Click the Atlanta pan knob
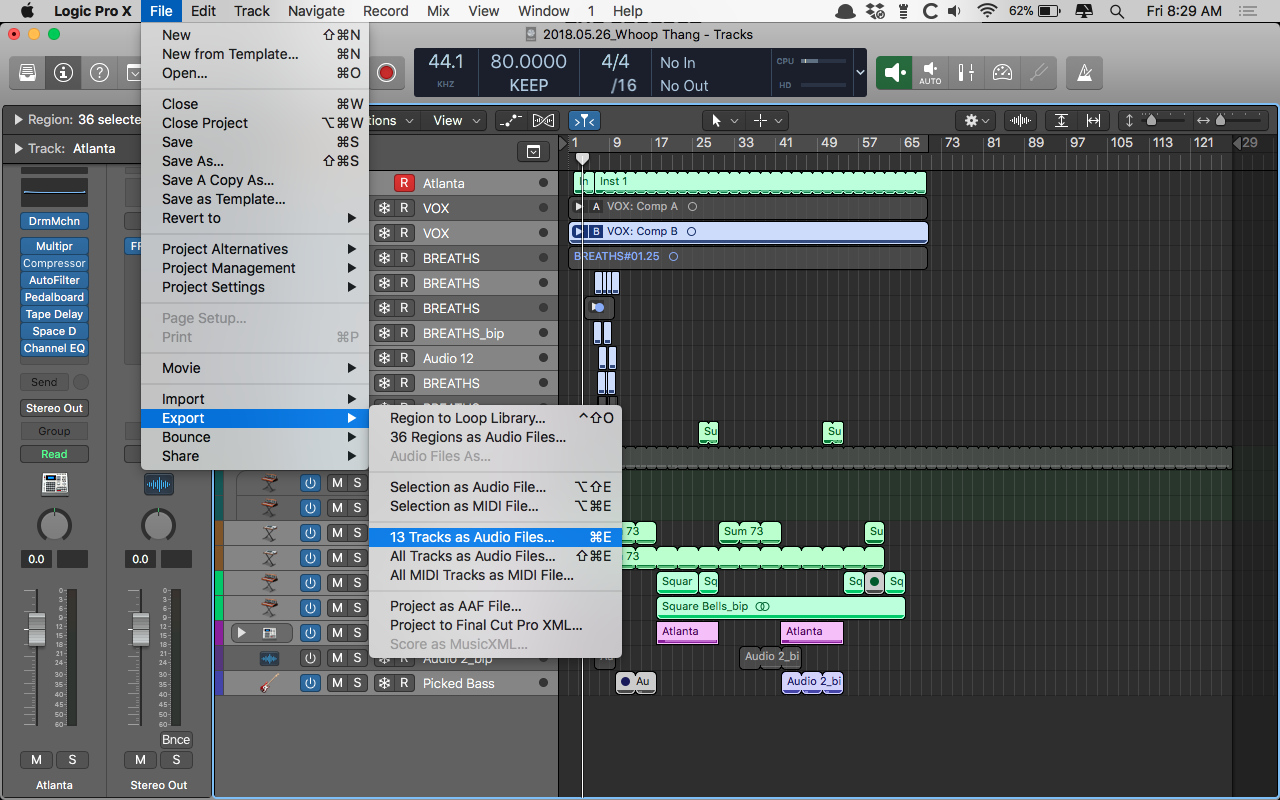 pyautogui.click(x=54, y=525)
